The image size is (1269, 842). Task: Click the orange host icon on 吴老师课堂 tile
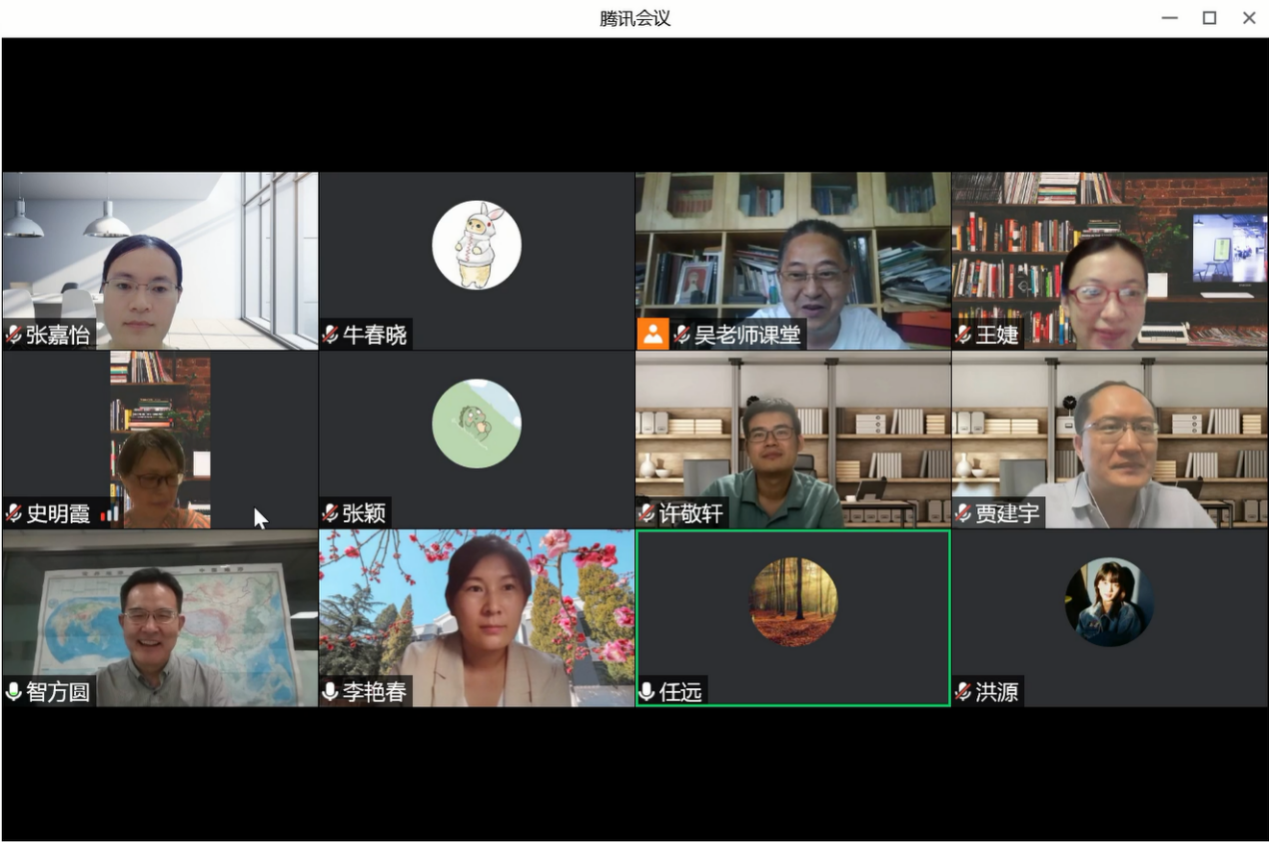pyautogui.click(x=652, y=334)
